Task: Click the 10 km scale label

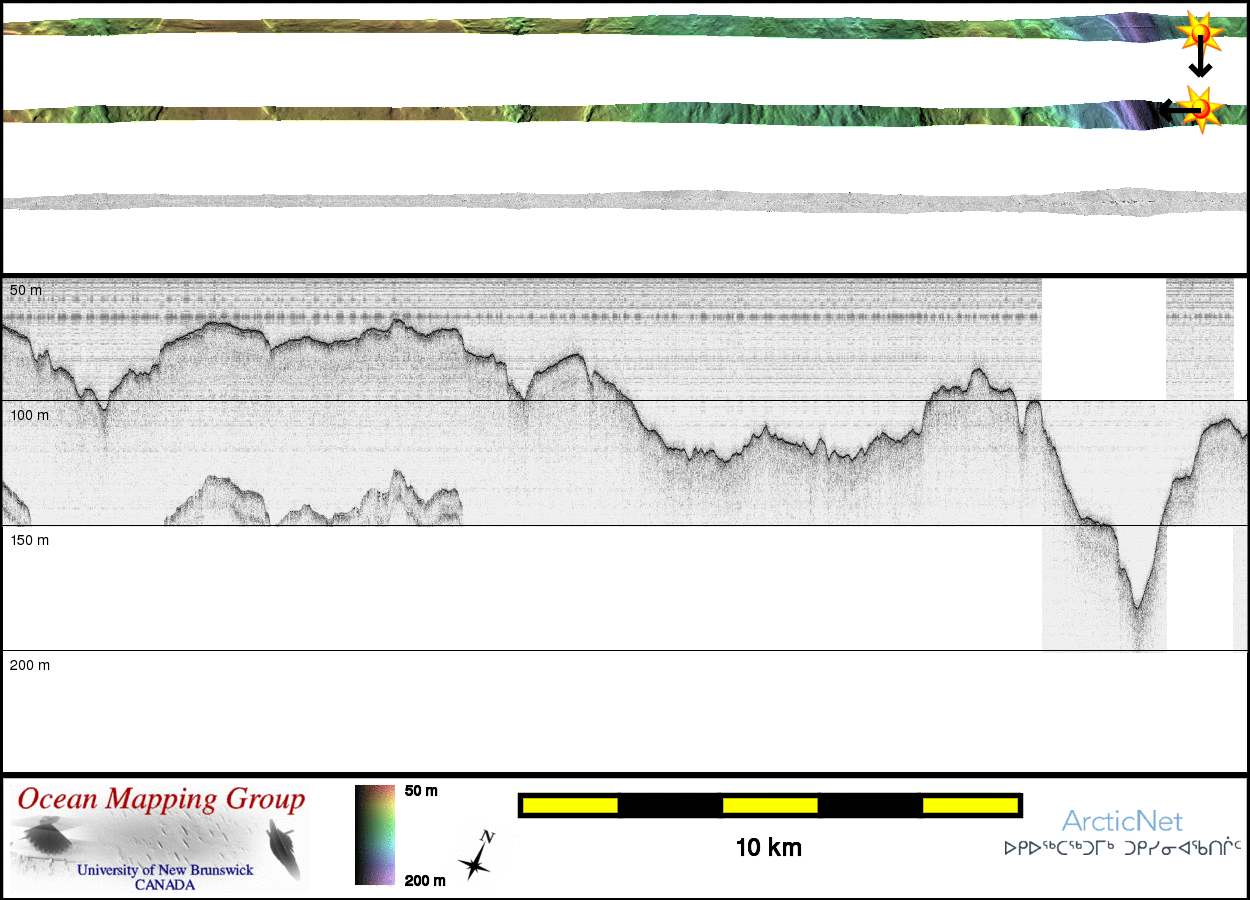Action: [x=768, y=848]
